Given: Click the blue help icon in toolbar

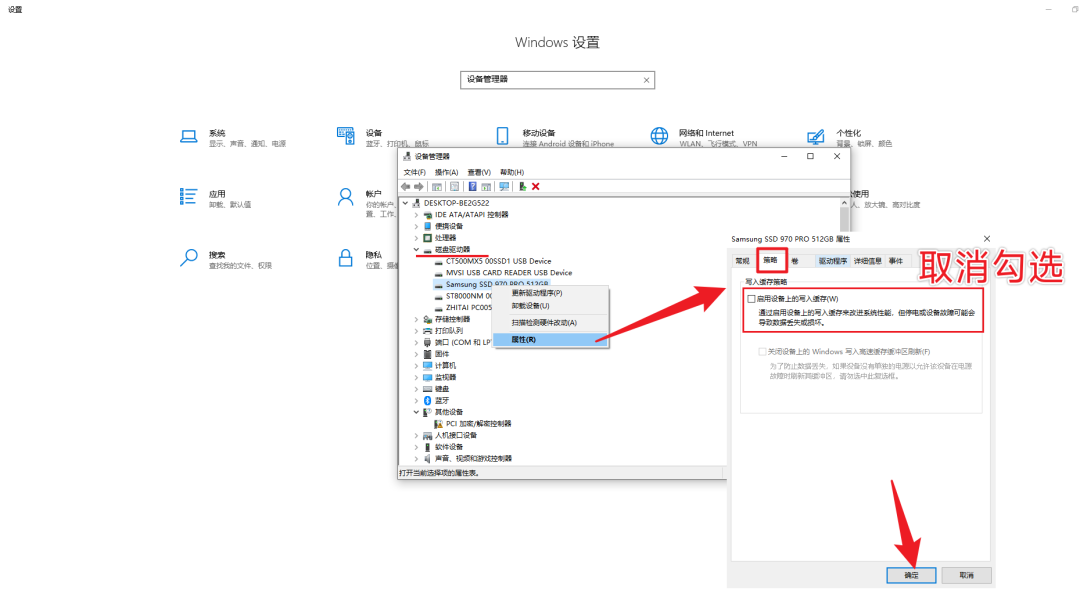Looking at the screenshot, I should [x=472, y=186].
